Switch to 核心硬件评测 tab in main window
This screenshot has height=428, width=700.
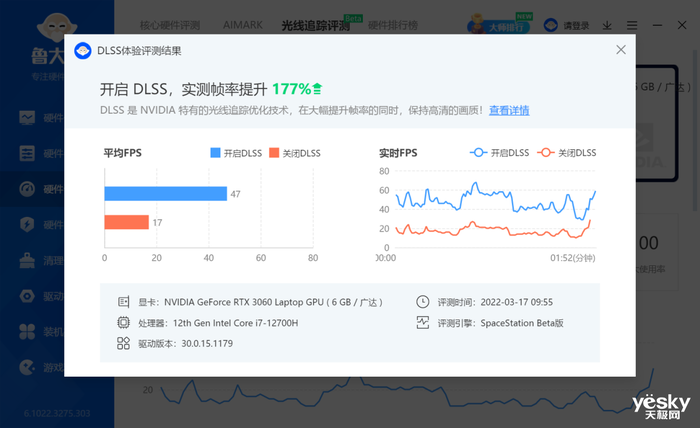coord(170,25)
